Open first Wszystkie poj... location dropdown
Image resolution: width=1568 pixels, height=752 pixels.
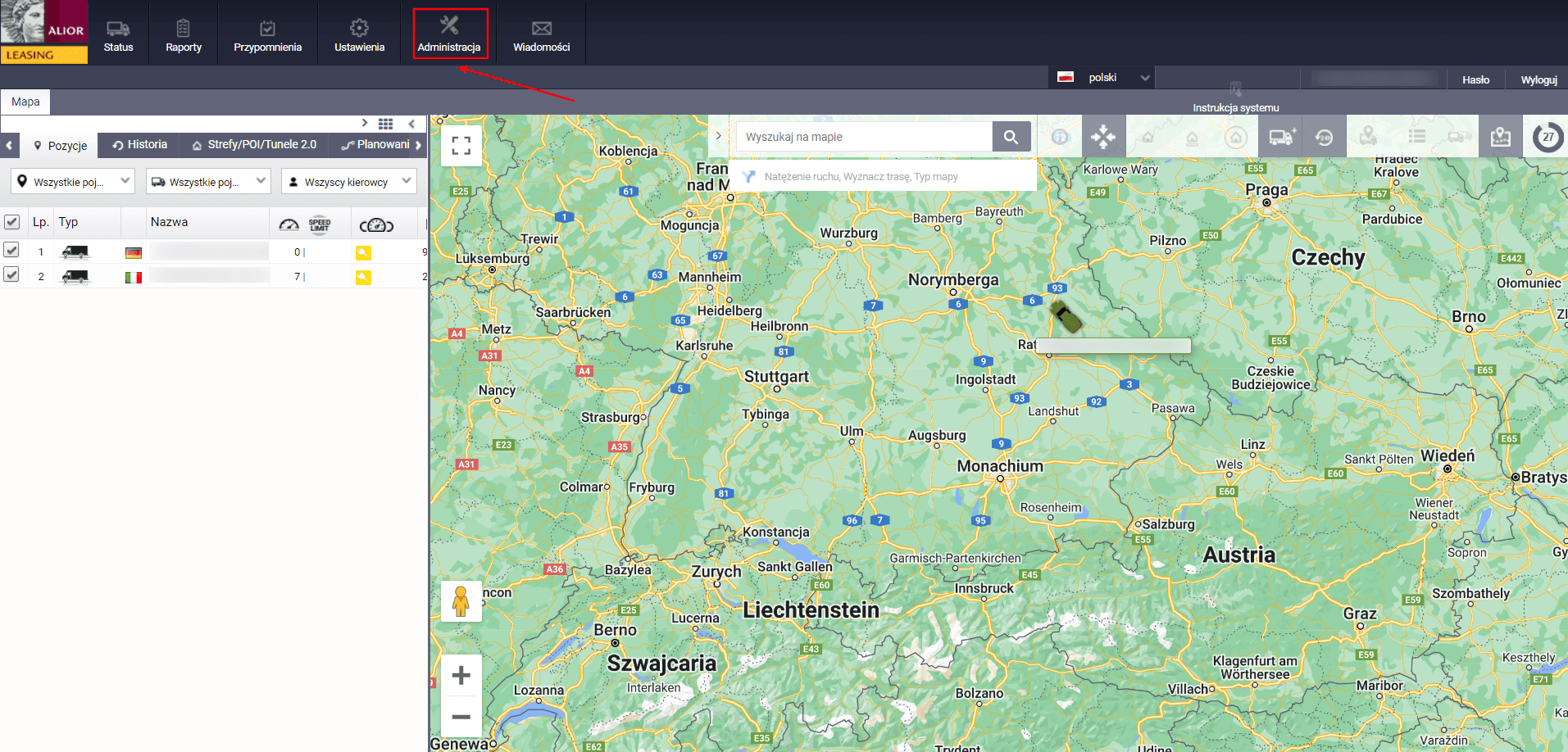click(x=73, y=181)
